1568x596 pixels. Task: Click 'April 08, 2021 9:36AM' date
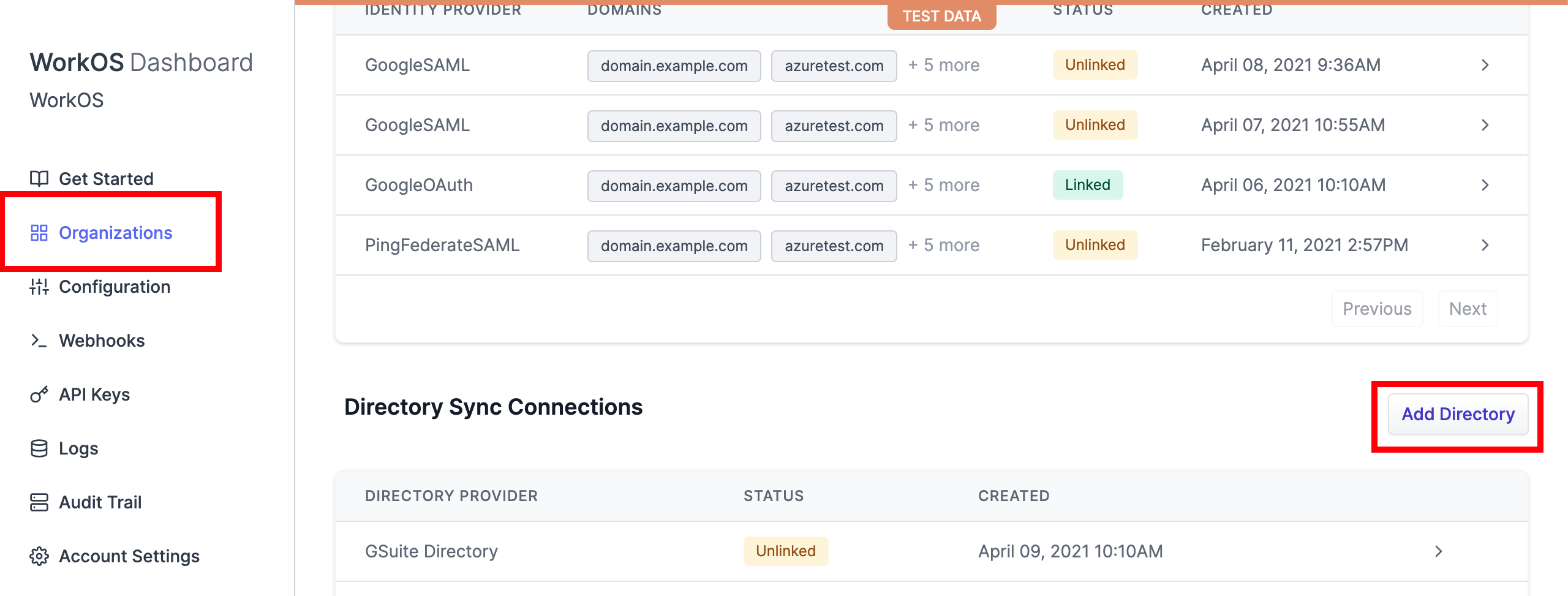[x=1291, y=65]
